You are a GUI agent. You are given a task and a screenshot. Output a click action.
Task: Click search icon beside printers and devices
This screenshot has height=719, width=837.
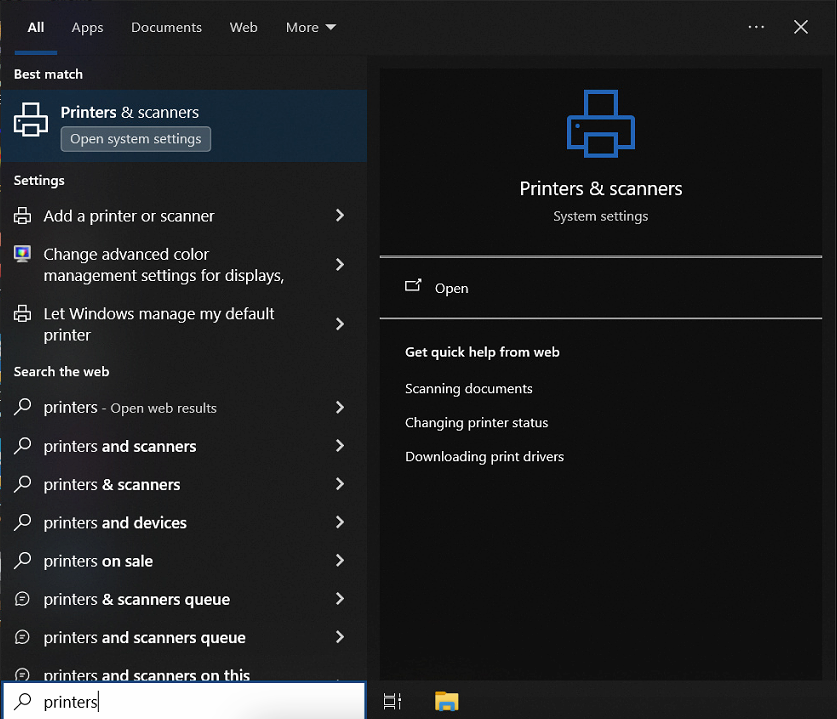click(x=22, y=522)
